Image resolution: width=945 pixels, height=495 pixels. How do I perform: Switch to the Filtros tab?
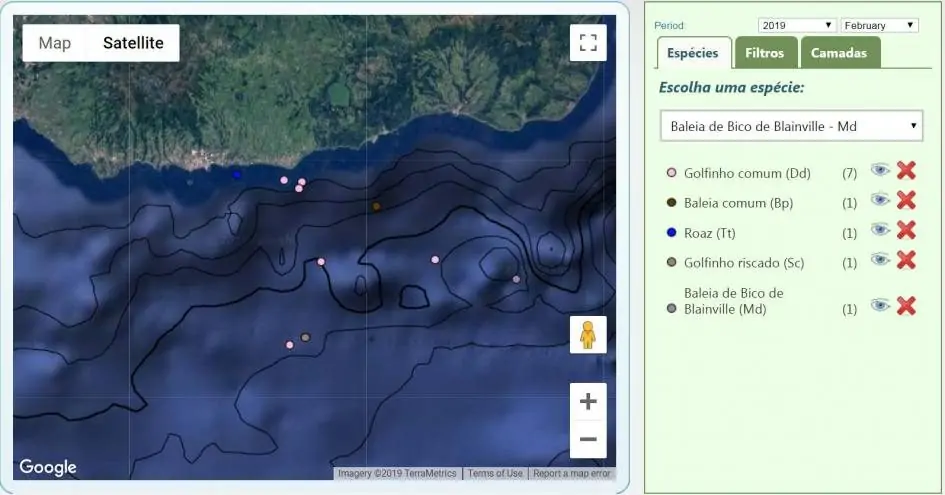[765, 53]
